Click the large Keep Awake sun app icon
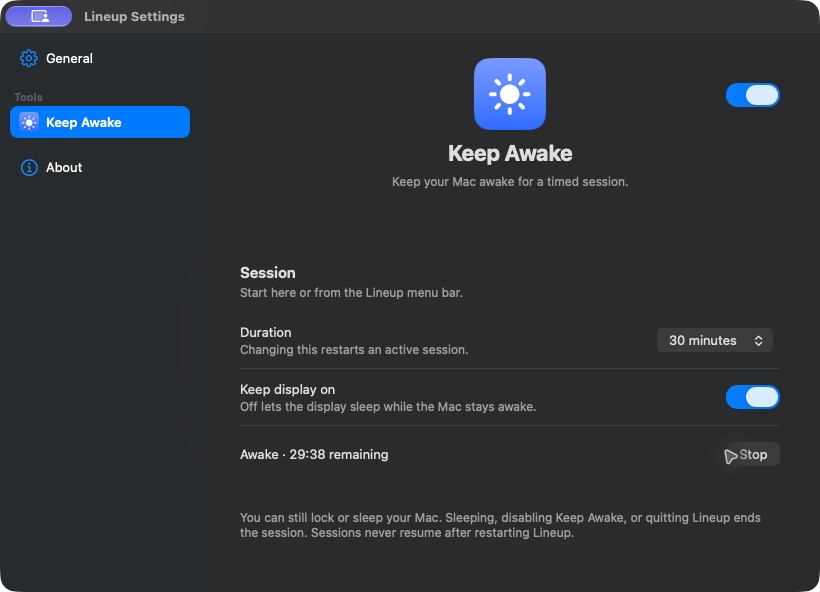This screenshot has height=592, width=820. [510, 94]
